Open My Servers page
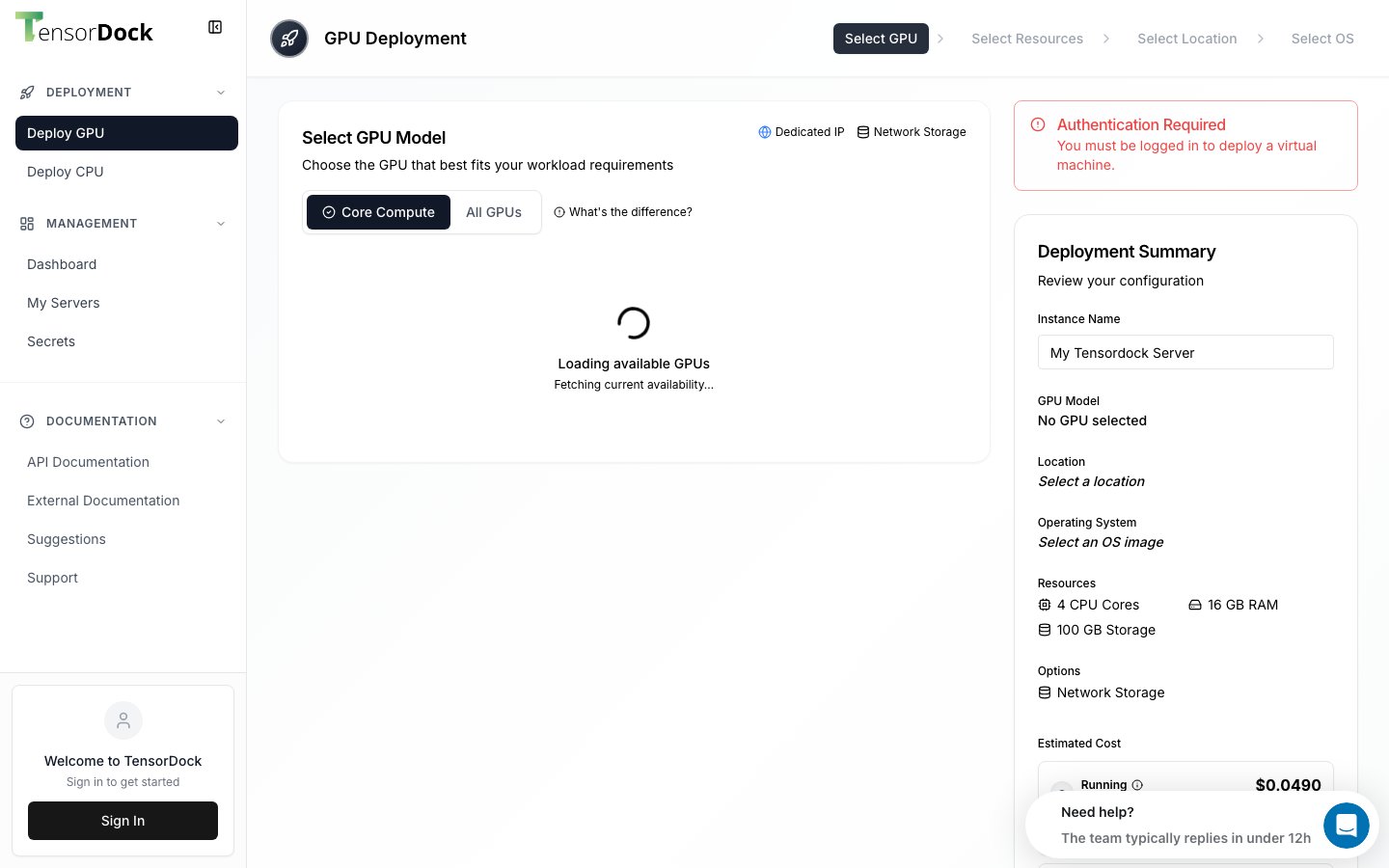The image size is (1389, 868). tap(126, 303)
